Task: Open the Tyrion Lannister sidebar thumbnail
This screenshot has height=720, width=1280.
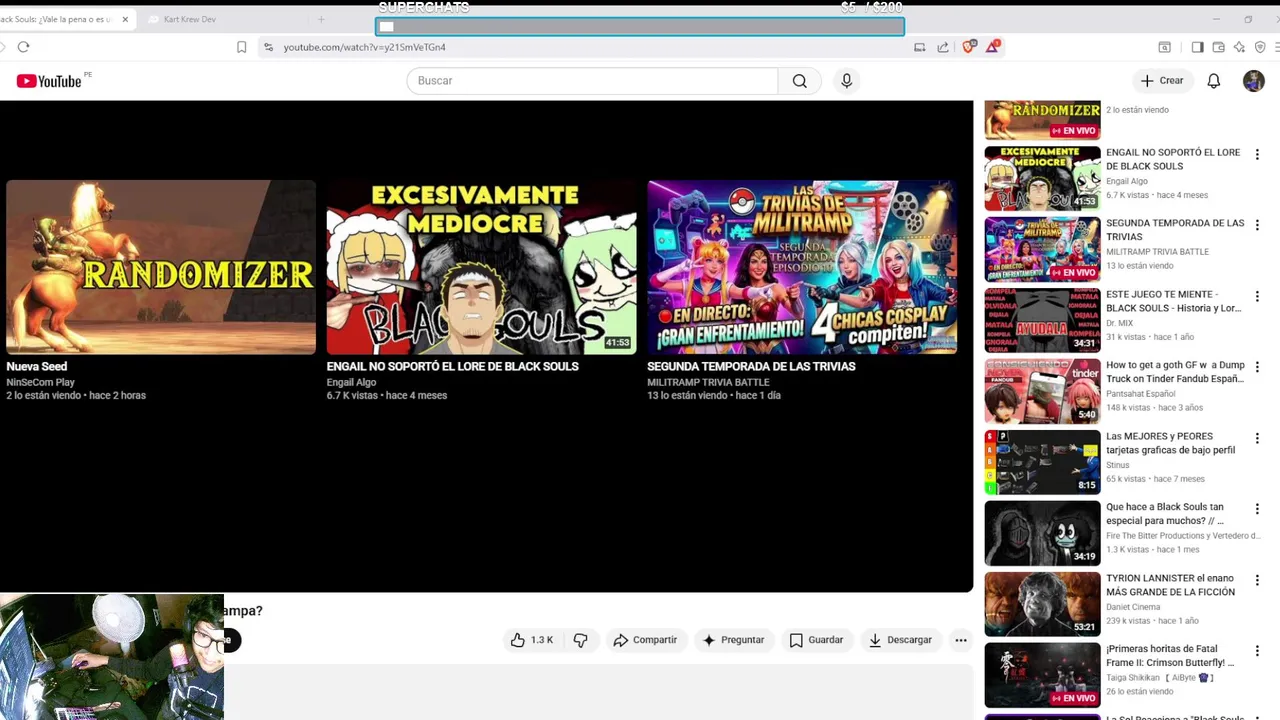Action: pyautogui.click(x=1042, y=604)
